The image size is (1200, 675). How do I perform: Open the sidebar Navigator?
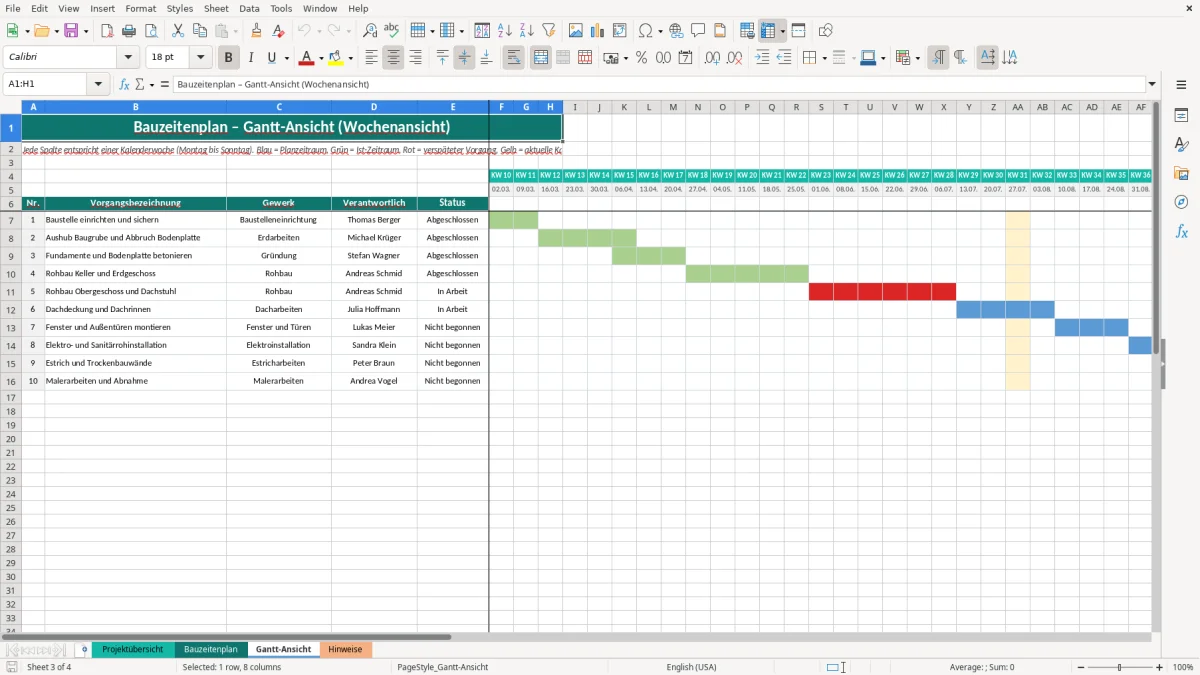(x=1181, y=202)
